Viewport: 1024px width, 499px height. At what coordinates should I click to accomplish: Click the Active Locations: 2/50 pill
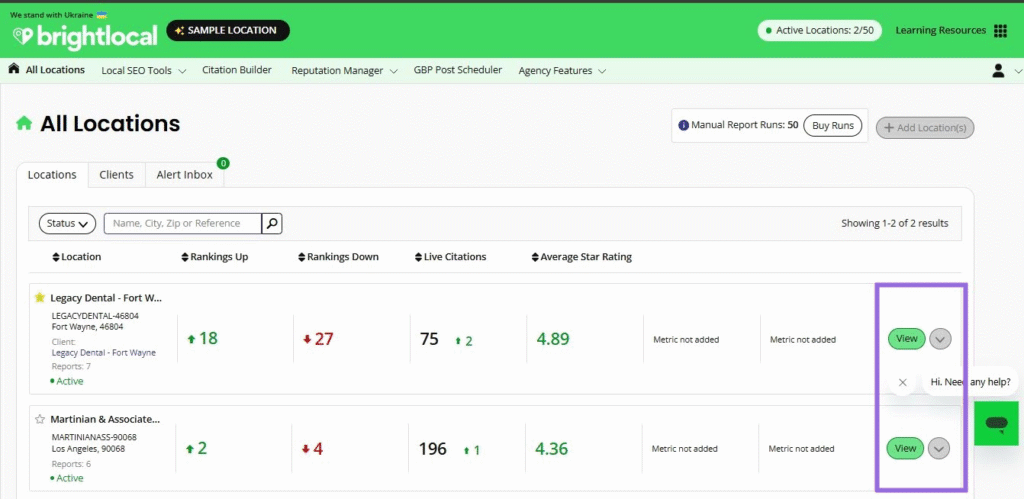(x=820, y=31)
